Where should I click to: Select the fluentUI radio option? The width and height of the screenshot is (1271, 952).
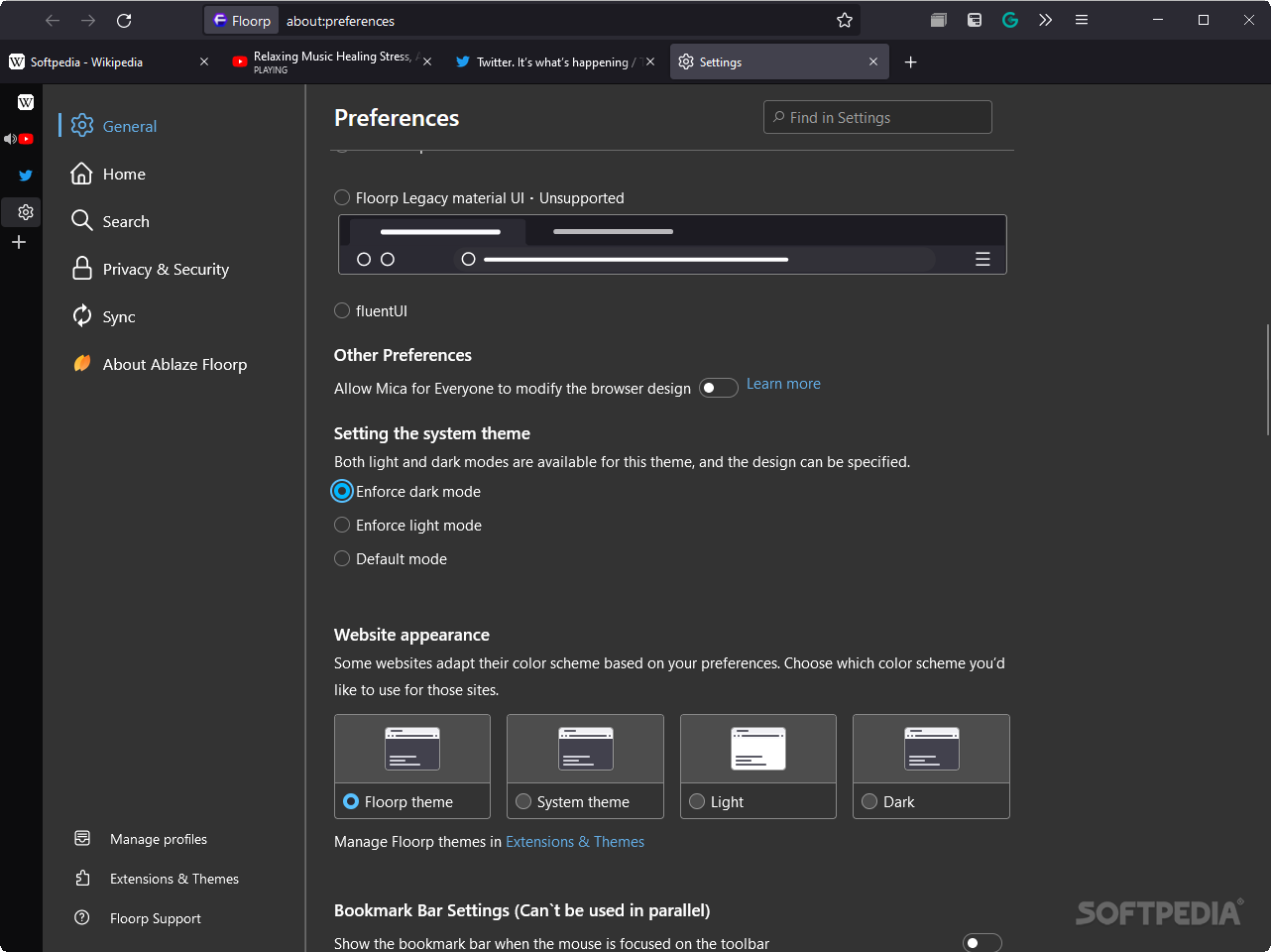(x=342, y=310)
